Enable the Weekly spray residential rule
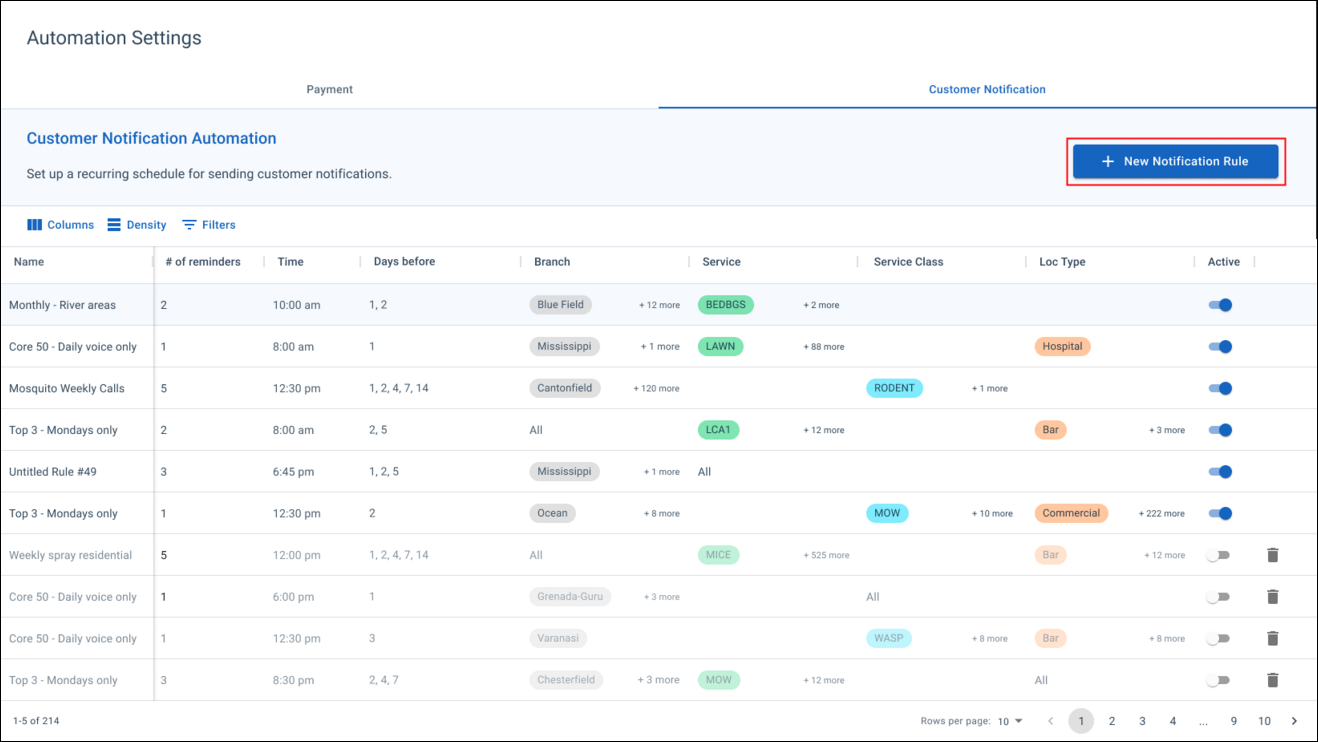 [x=1219, y=554]
